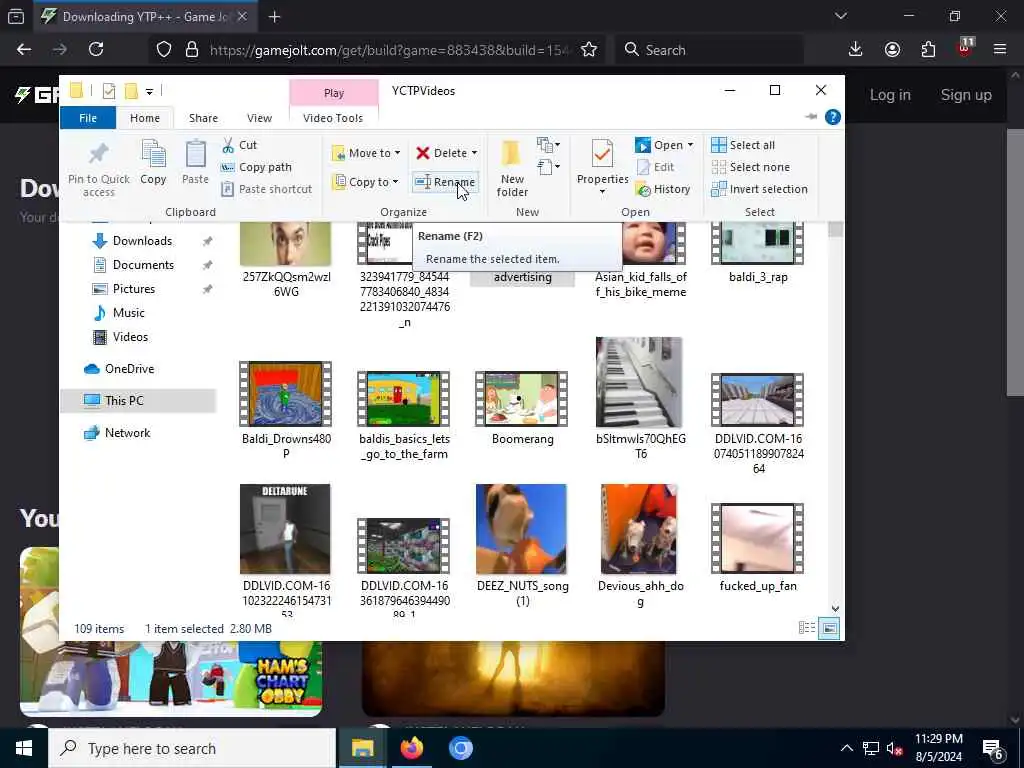Open Firefox Downloads arrow icon
Image resolution: width=1024 pixels, height=768 pixels.
(x=856, y=50)
